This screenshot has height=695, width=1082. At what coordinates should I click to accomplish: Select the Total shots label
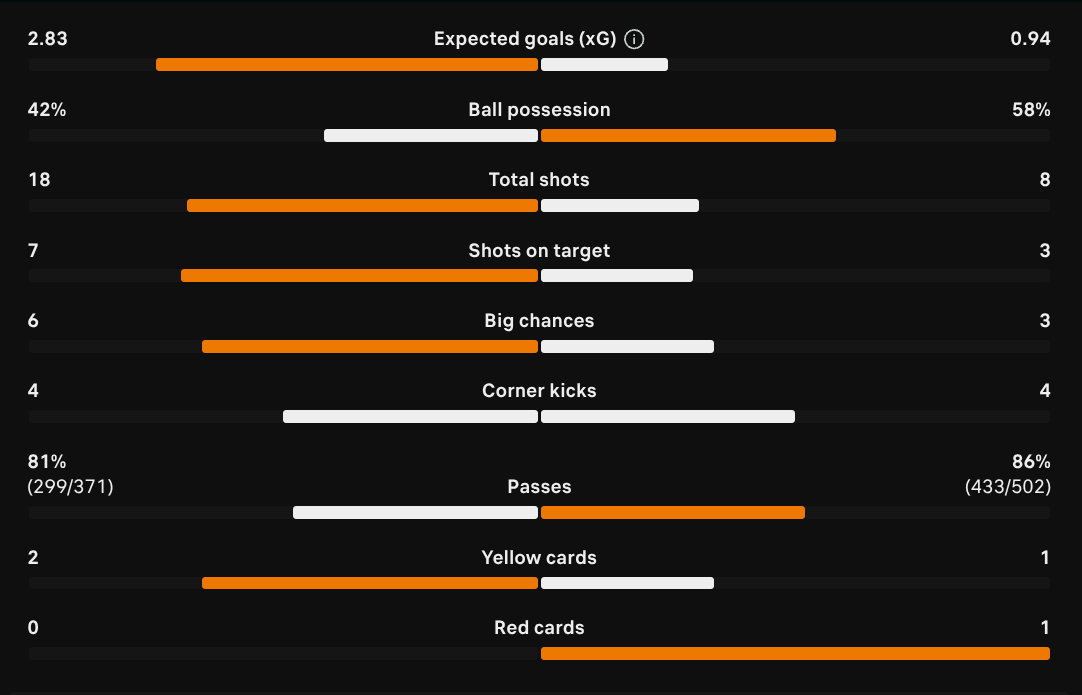(539, 180)
